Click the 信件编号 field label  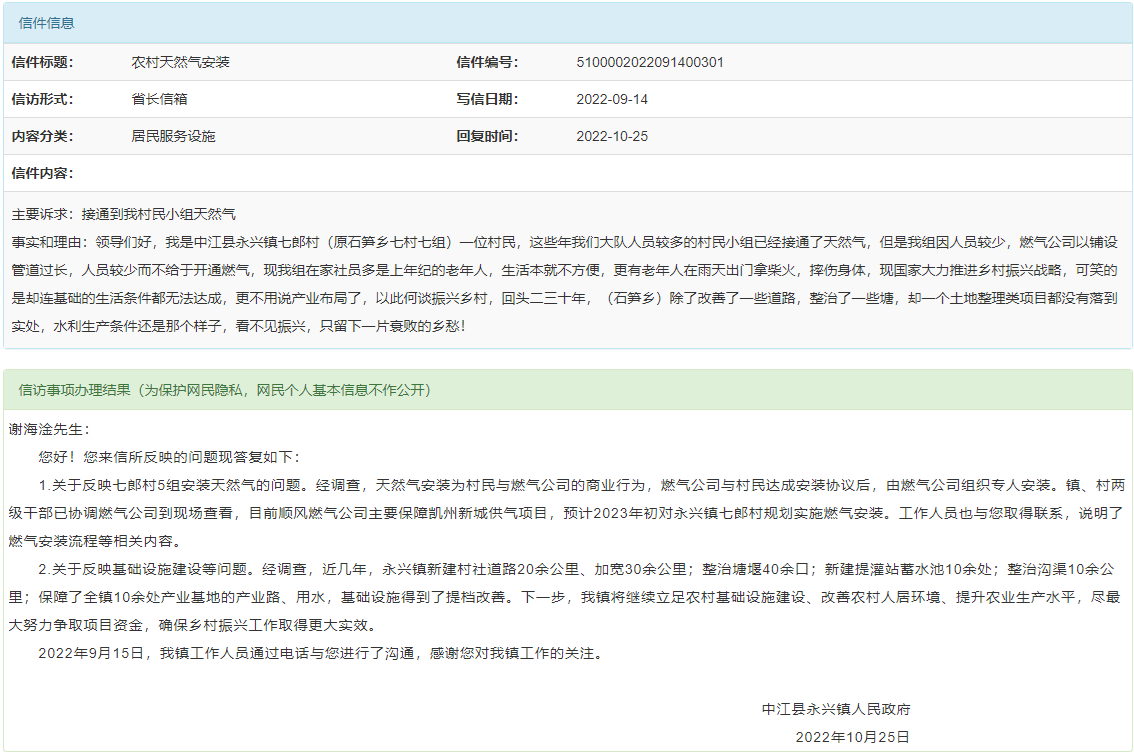[x=487, y=62]
